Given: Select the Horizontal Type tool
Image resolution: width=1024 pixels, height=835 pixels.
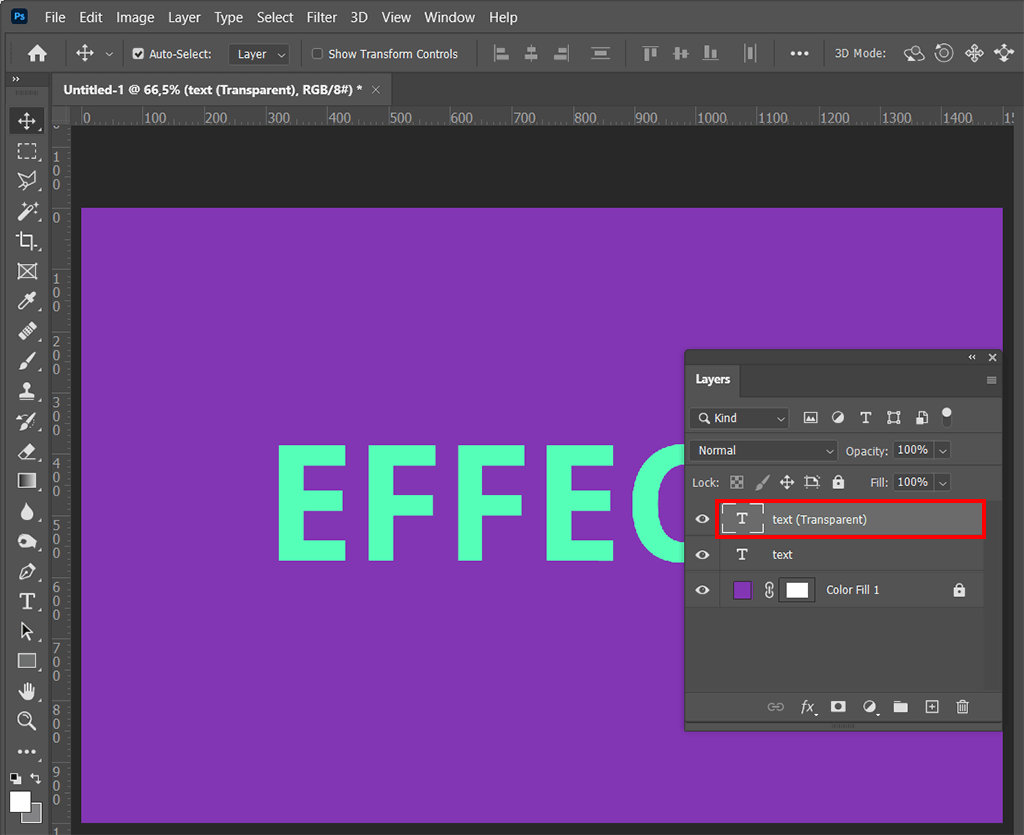Looking at the screenshot, I should (27, 601).
